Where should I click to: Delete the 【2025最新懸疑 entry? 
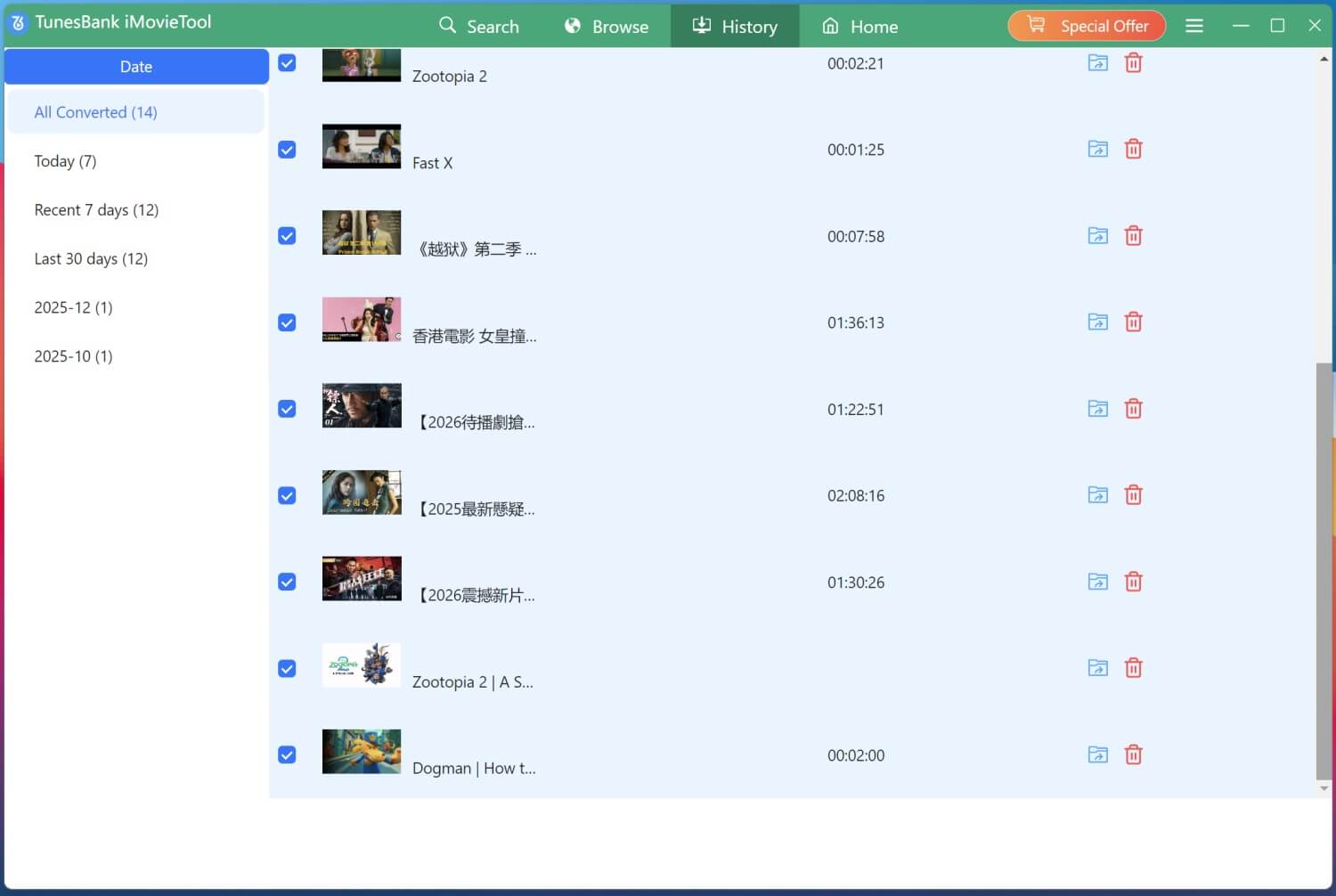(1133, 495)
